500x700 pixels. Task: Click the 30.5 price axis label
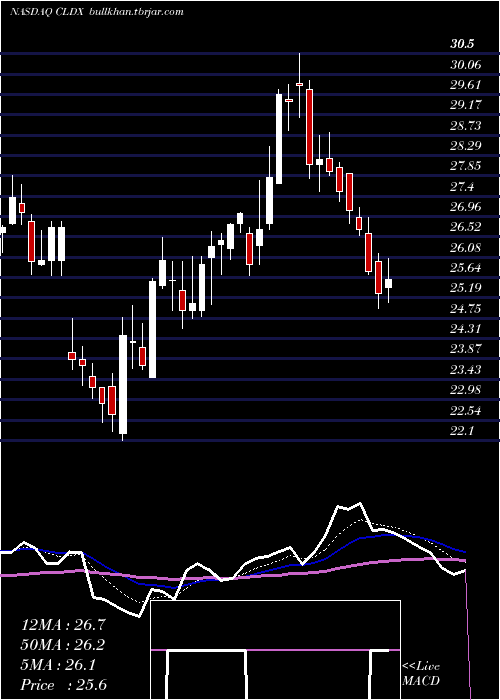pos(462,44)
